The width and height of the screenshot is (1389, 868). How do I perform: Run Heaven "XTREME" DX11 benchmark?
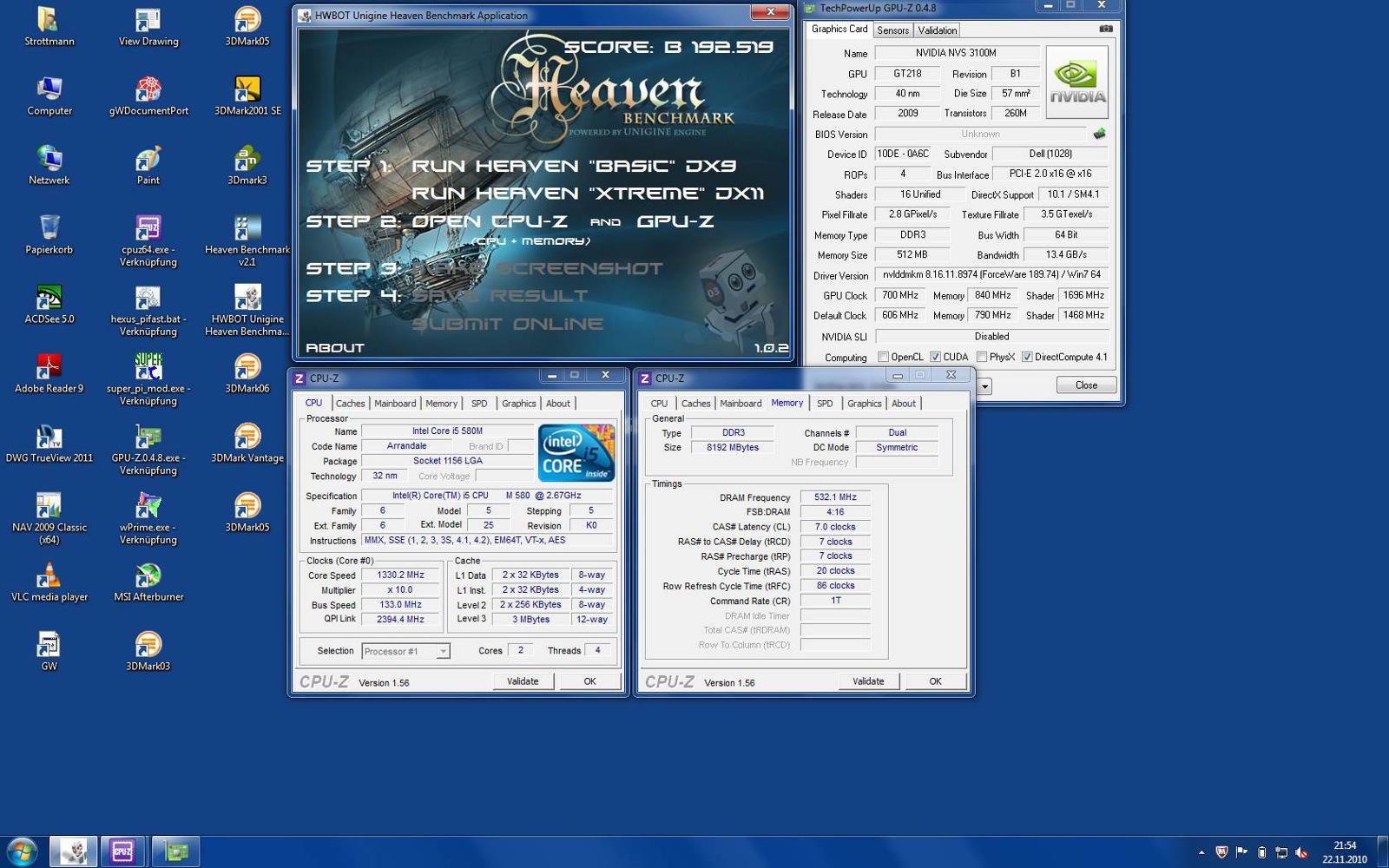[588, 194]
